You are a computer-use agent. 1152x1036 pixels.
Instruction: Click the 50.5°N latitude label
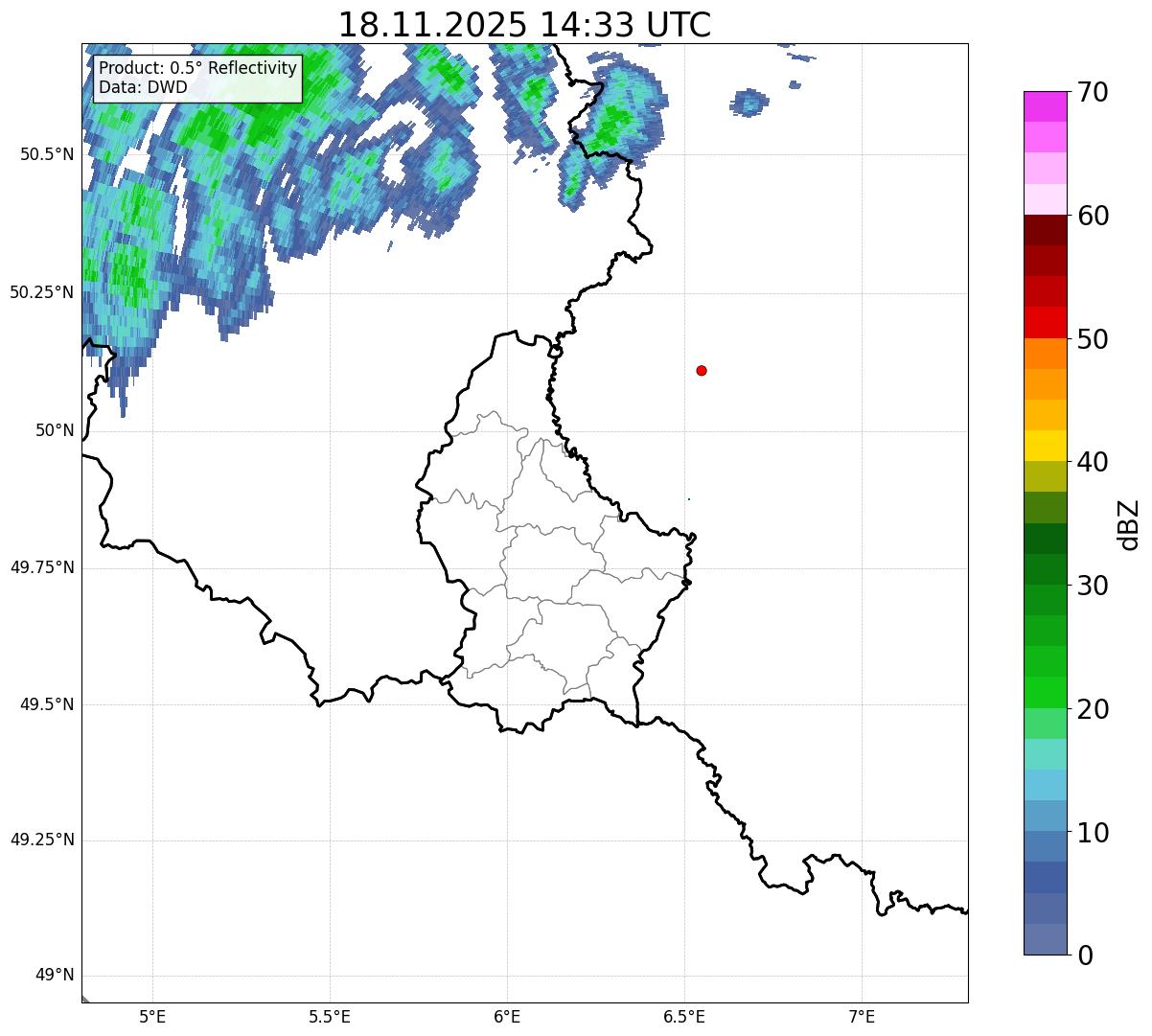click(46, 154)
